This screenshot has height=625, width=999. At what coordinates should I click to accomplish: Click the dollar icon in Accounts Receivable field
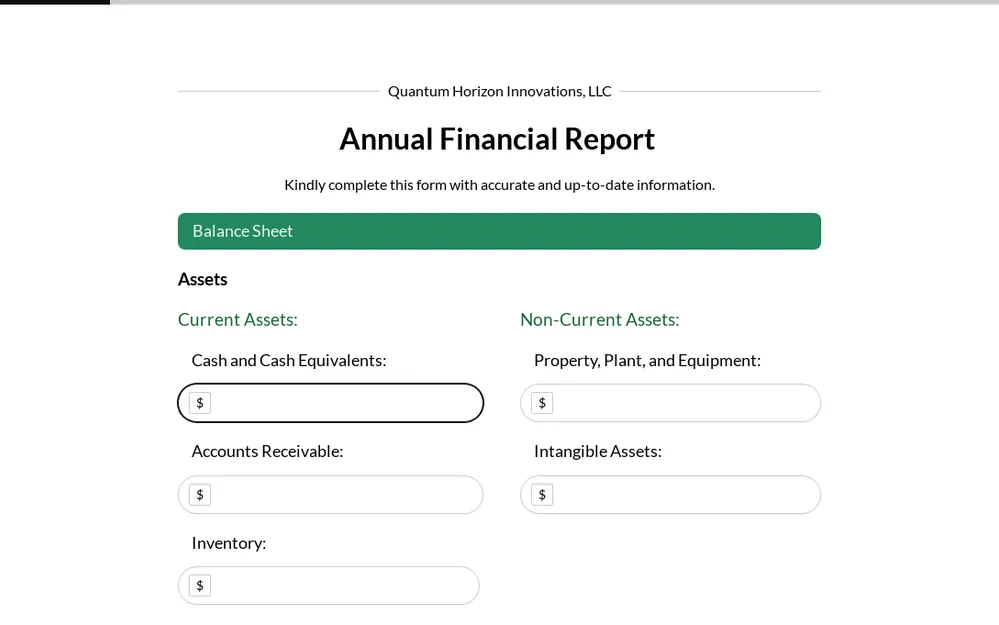point(200,495)
